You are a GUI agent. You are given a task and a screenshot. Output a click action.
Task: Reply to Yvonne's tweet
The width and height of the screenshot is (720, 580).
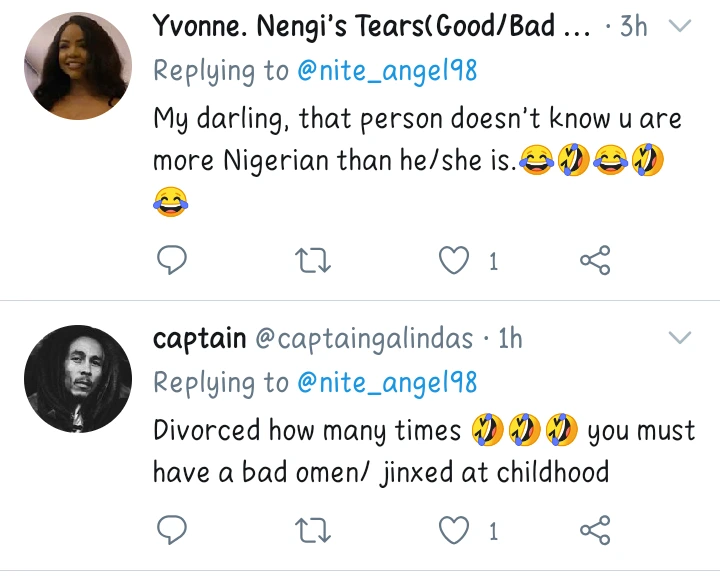coord(173,262)
